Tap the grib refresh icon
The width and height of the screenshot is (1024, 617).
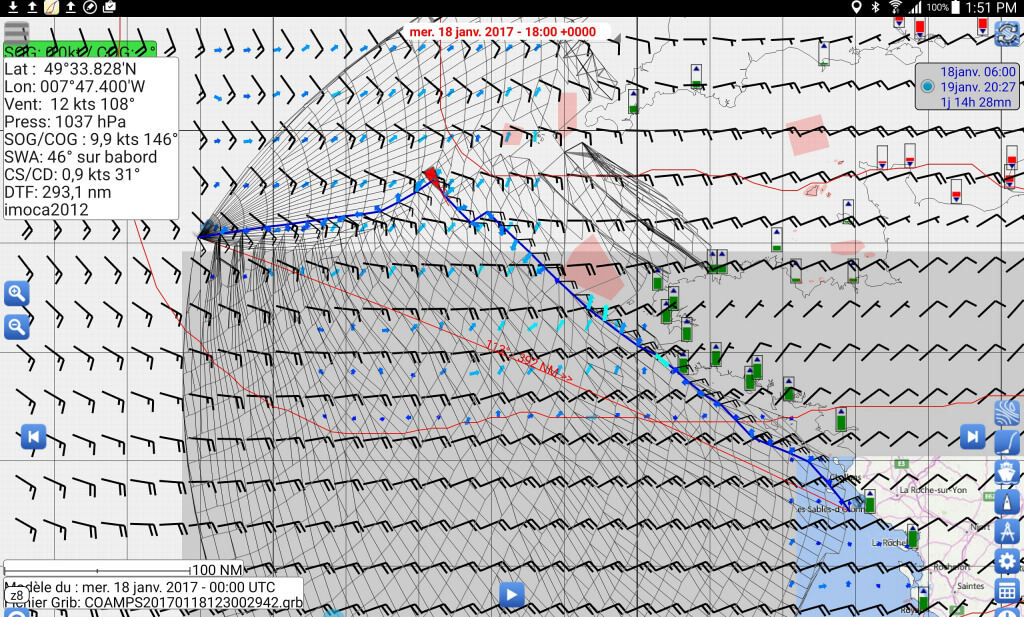[x=1007, y=33]
